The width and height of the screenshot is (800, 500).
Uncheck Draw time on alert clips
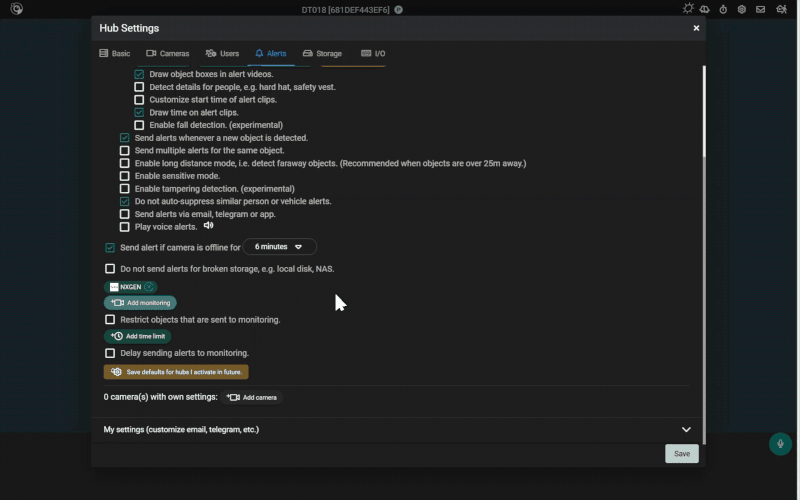point(140,113)
